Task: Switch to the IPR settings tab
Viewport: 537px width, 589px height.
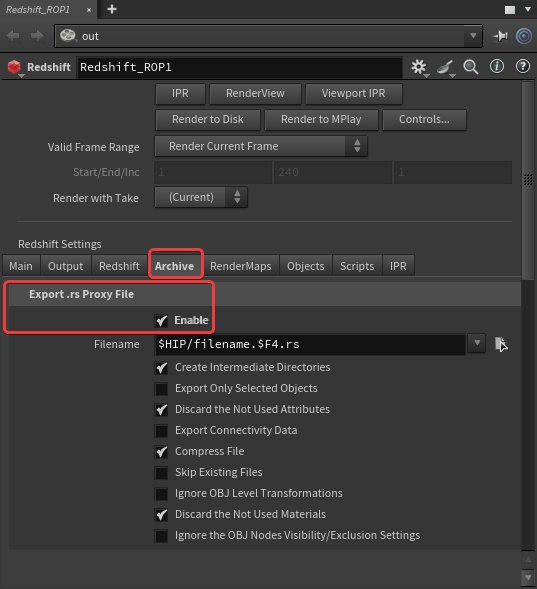Action: coord(398,266)
